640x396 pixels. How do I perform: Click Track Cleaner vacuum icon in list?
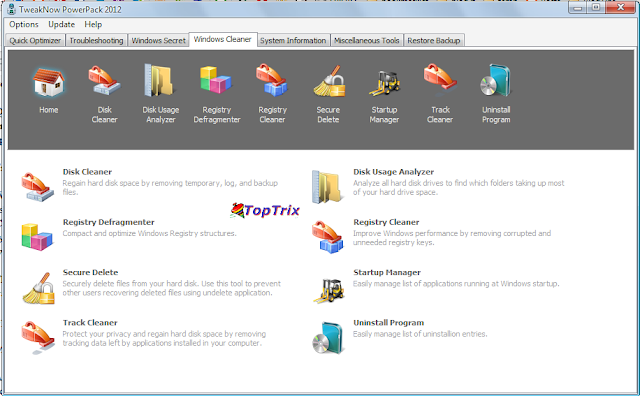[38, 337]
